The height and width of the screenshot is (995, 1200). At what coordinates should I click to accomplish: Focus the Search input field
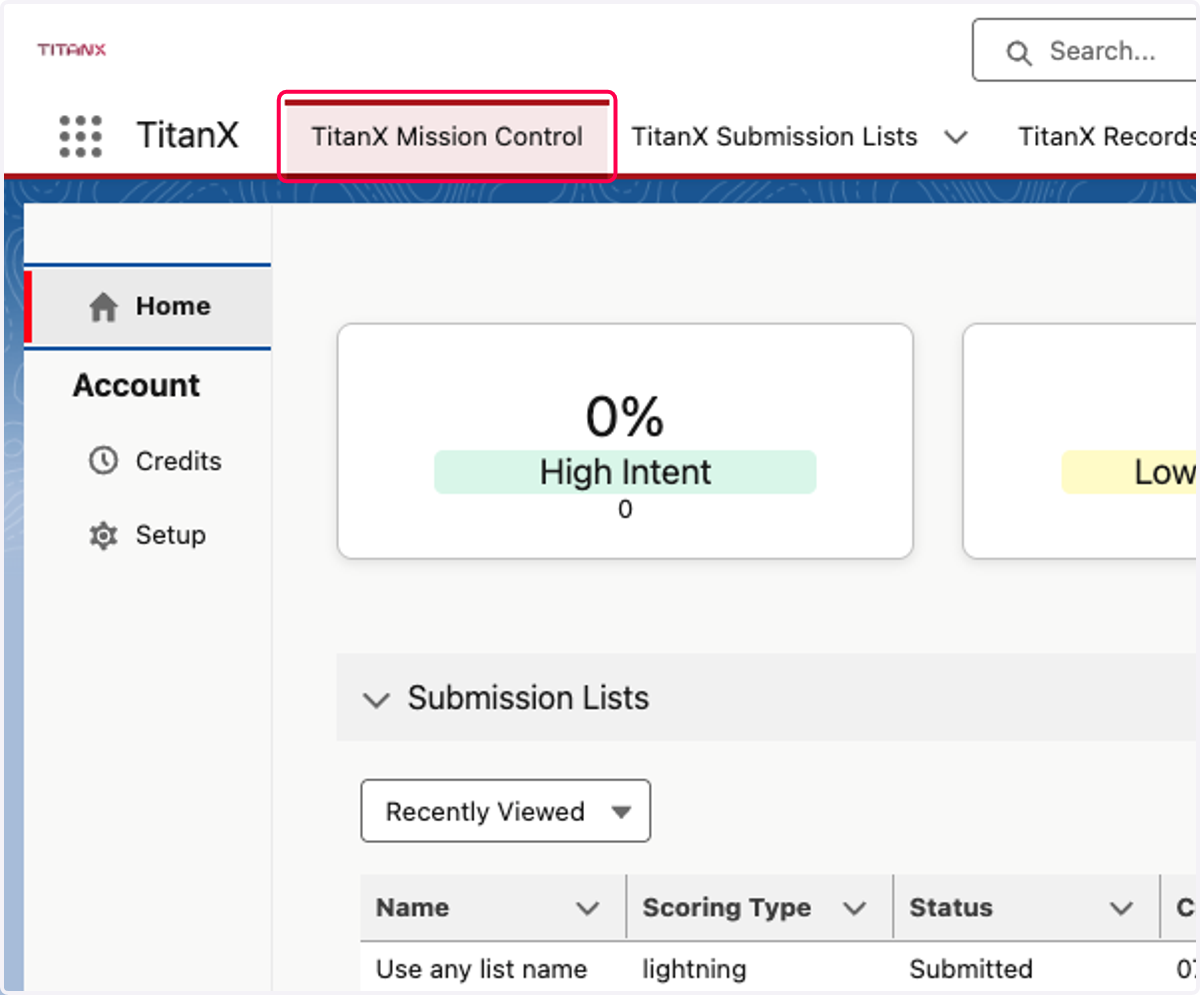(x=1085, y=51)
